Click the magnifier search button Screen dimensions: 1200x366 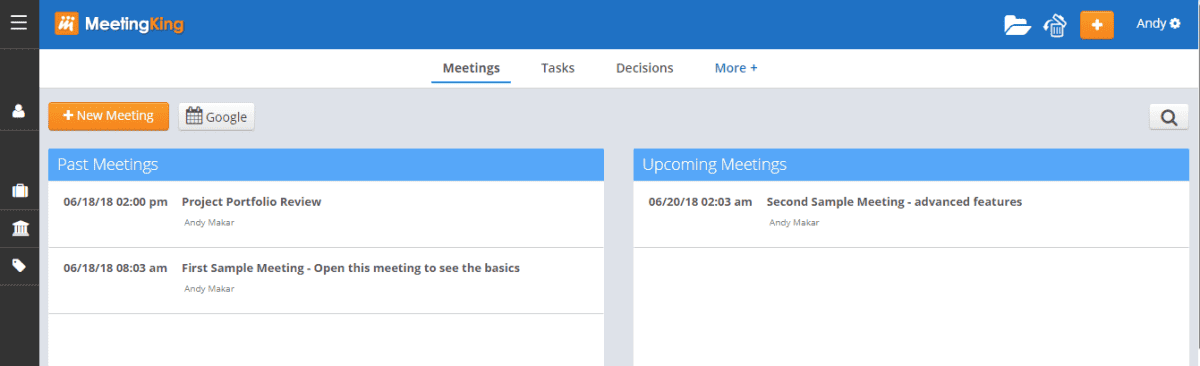[1168, 117]
